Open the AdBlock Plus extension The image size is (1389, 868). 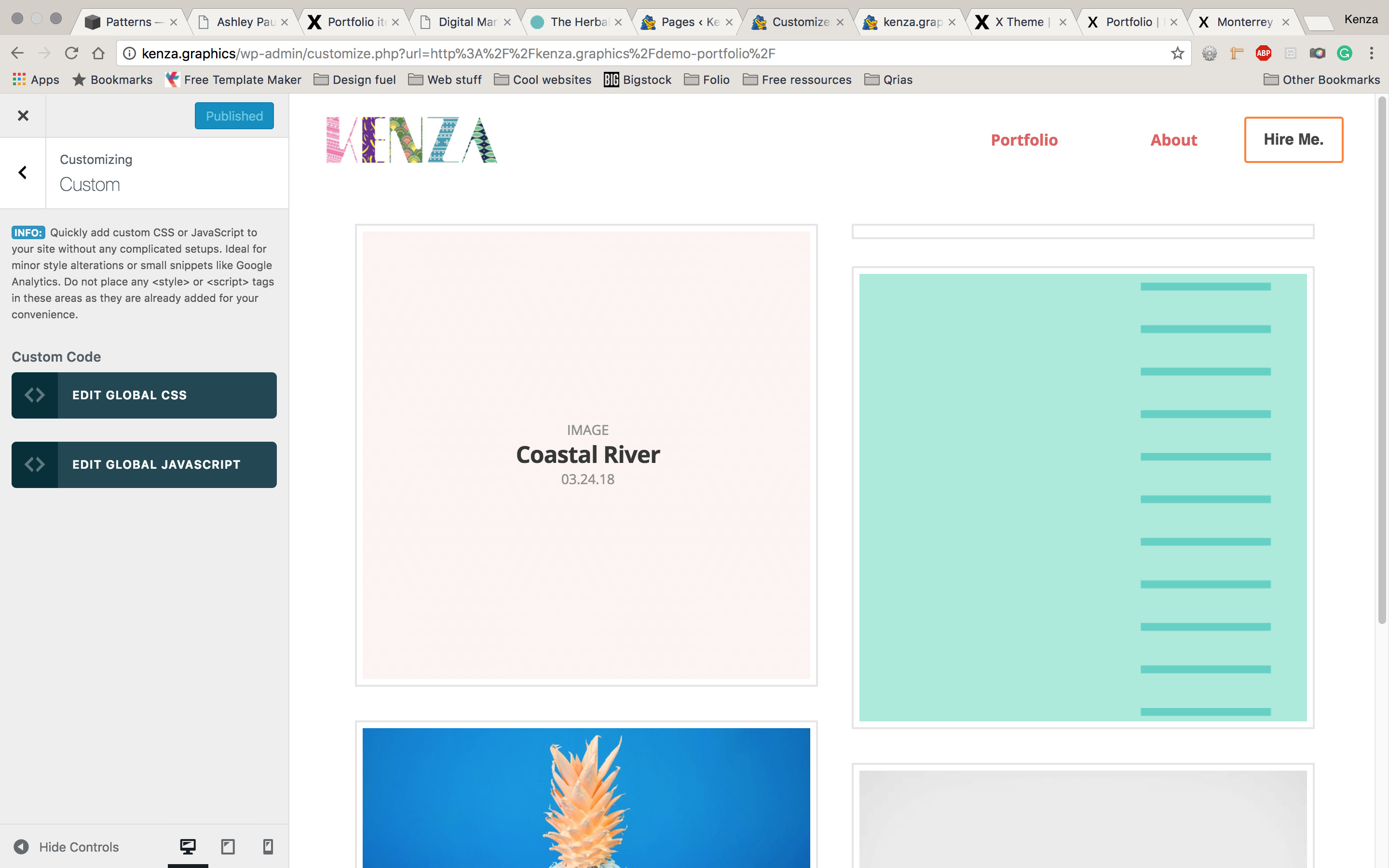(x=1263, y=54)
